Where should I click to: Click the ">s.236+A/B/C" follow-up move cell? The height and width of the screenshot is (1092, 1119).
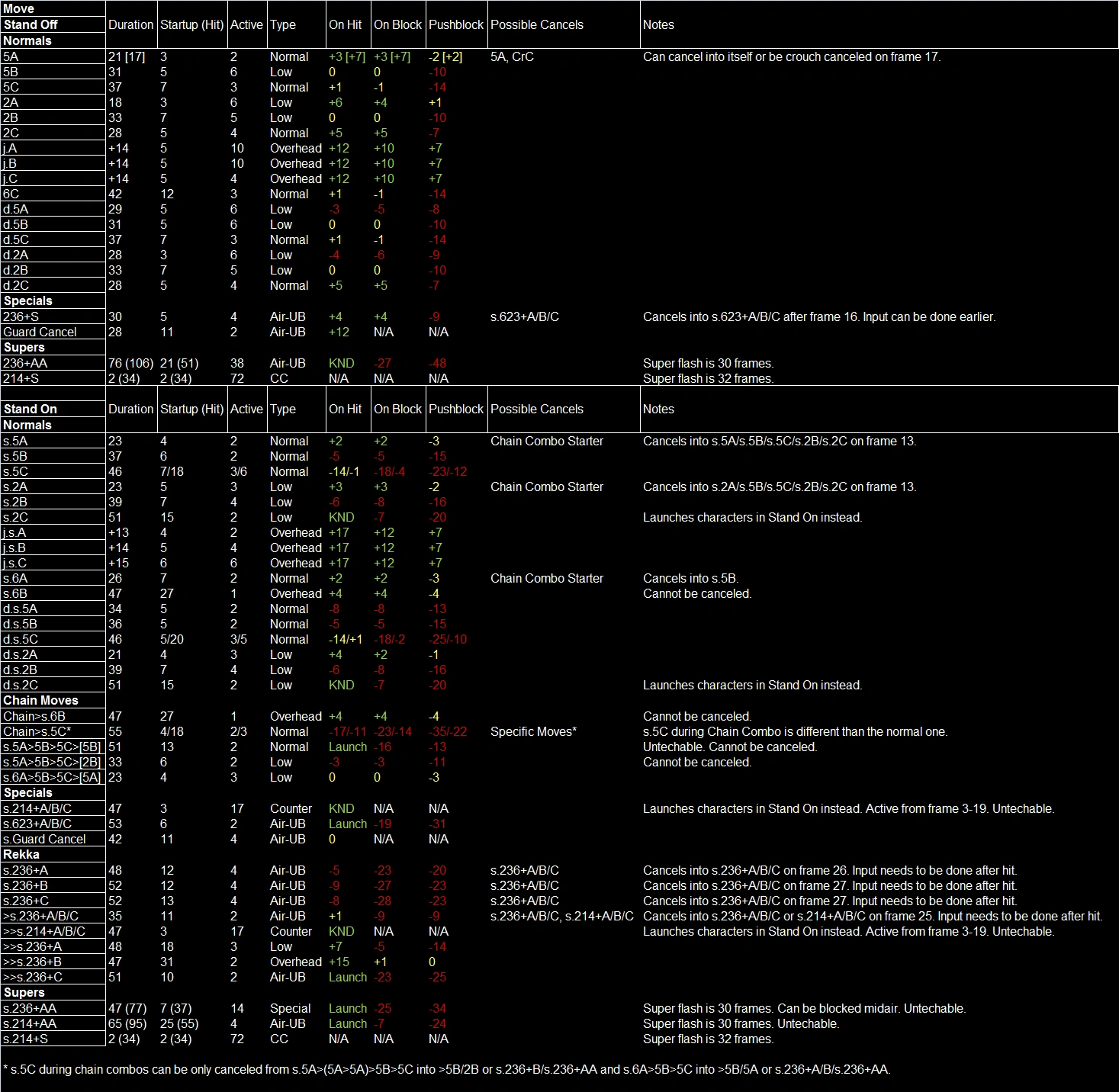(x=53, y=916)
